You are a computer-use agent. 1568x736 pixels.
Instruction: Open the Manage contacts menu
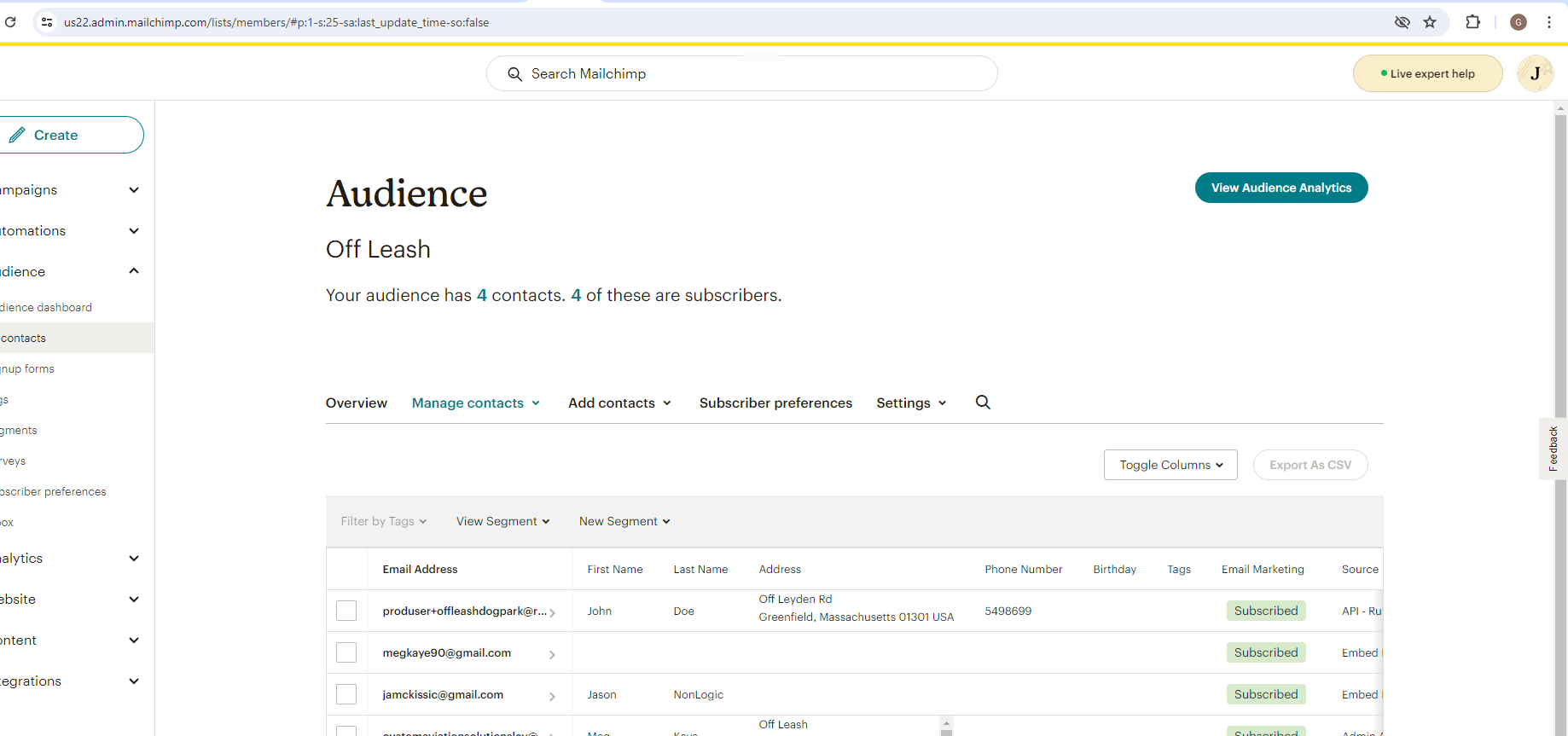476,403
